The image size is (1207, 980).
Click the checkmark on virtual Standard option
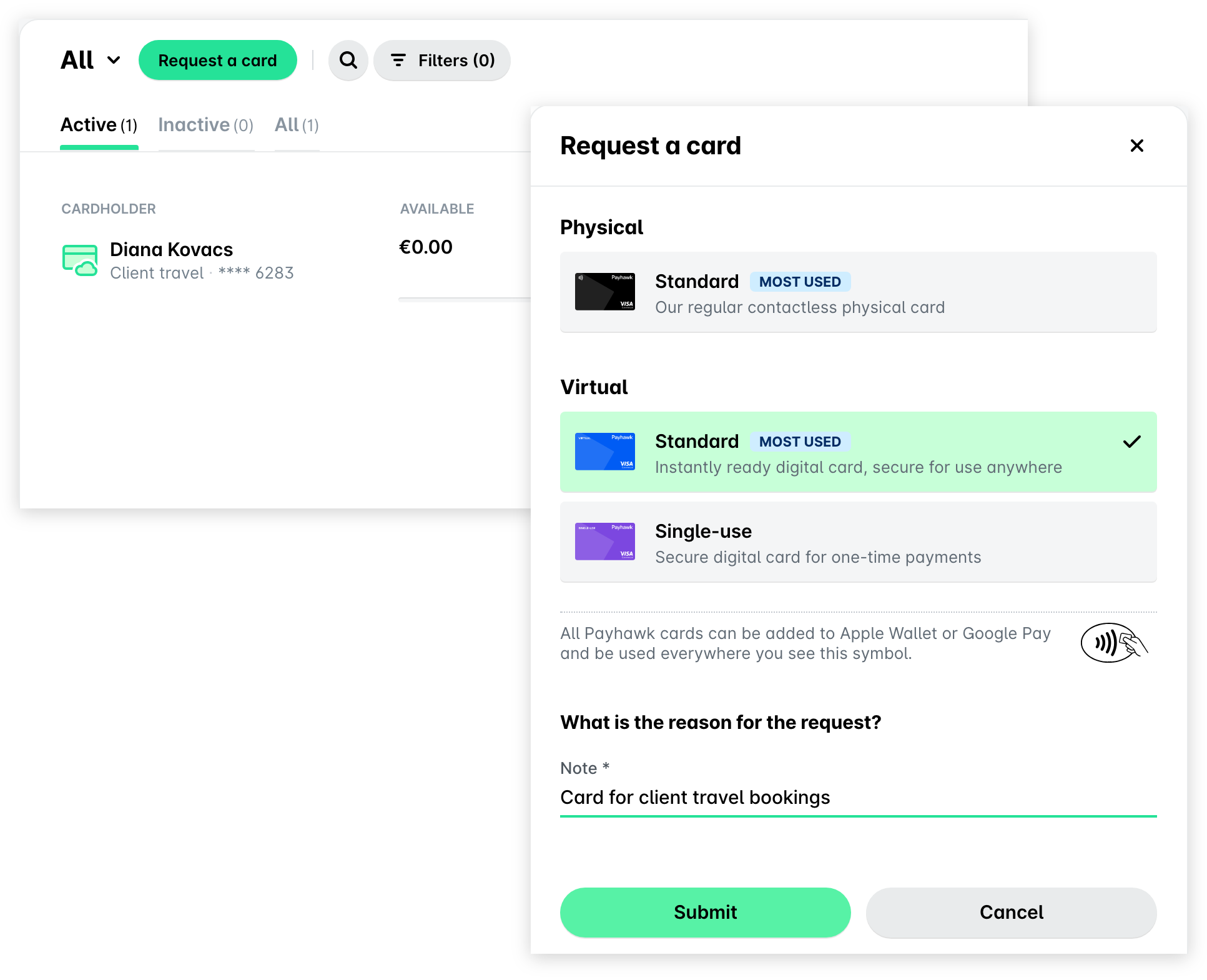[1131, 442]
